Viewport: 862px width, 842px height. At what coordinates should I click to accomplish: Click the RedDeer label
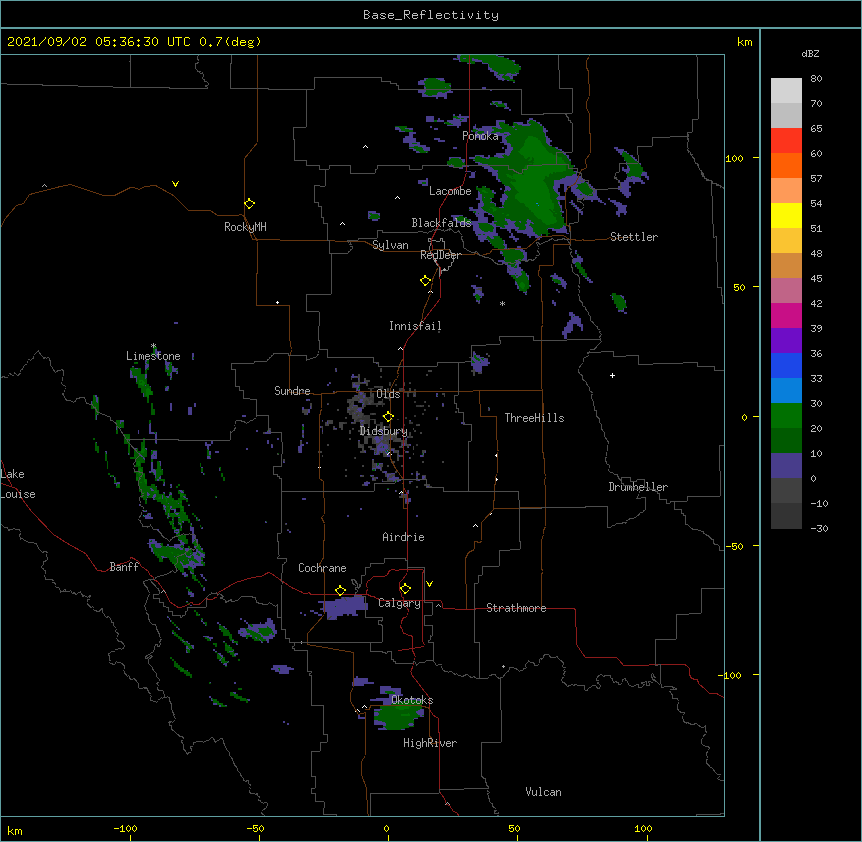tap(440, 255)
